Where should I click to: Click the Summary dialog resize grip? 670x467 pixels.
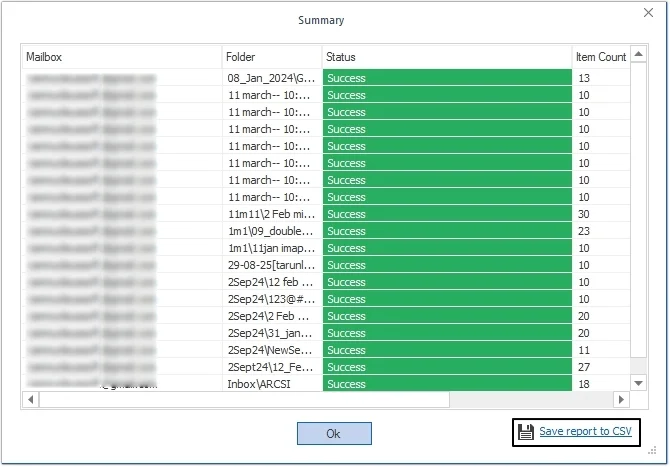652,450
